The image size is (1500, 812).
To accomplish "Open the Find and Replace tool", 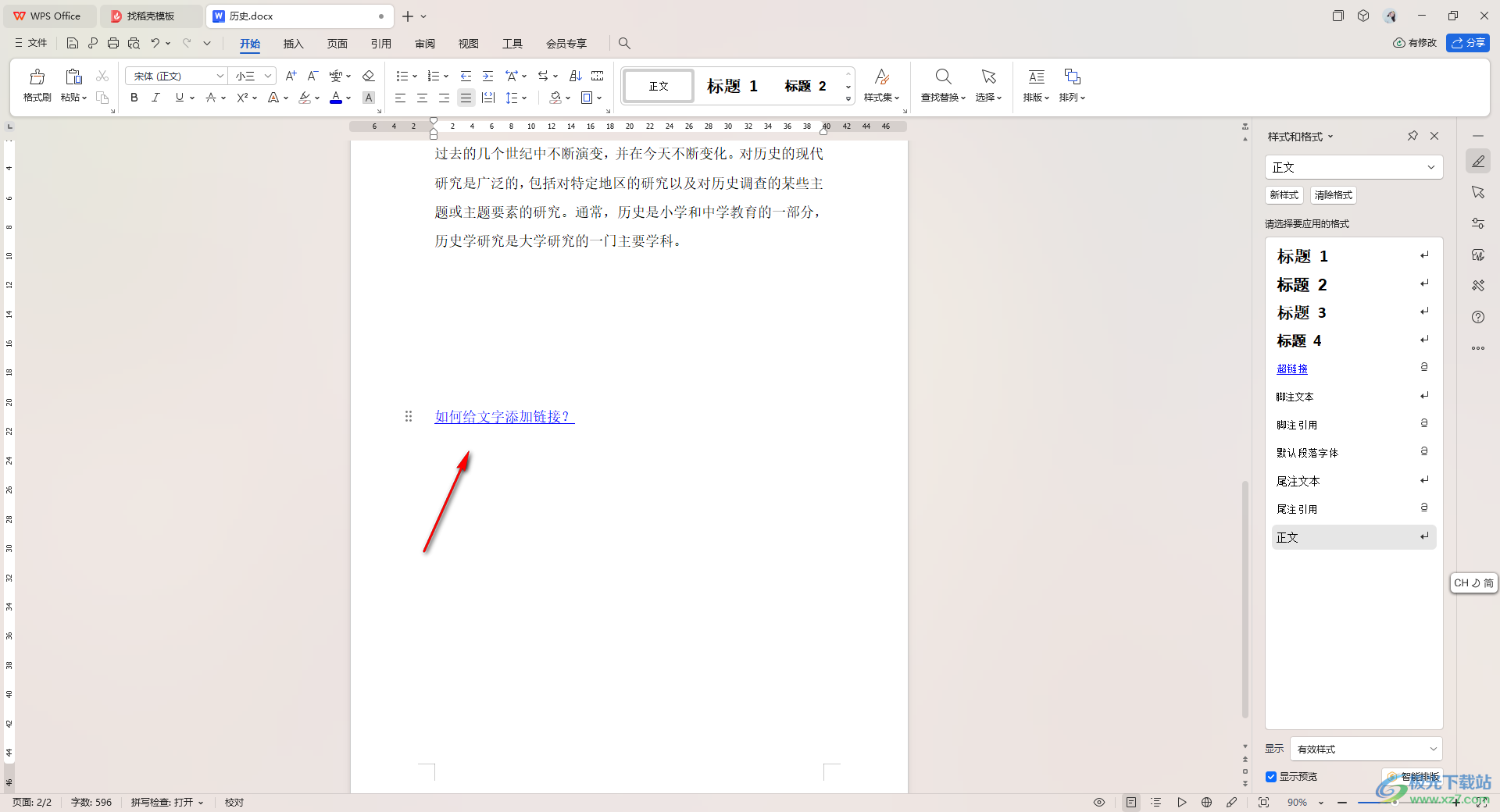I will click(943, 85).
